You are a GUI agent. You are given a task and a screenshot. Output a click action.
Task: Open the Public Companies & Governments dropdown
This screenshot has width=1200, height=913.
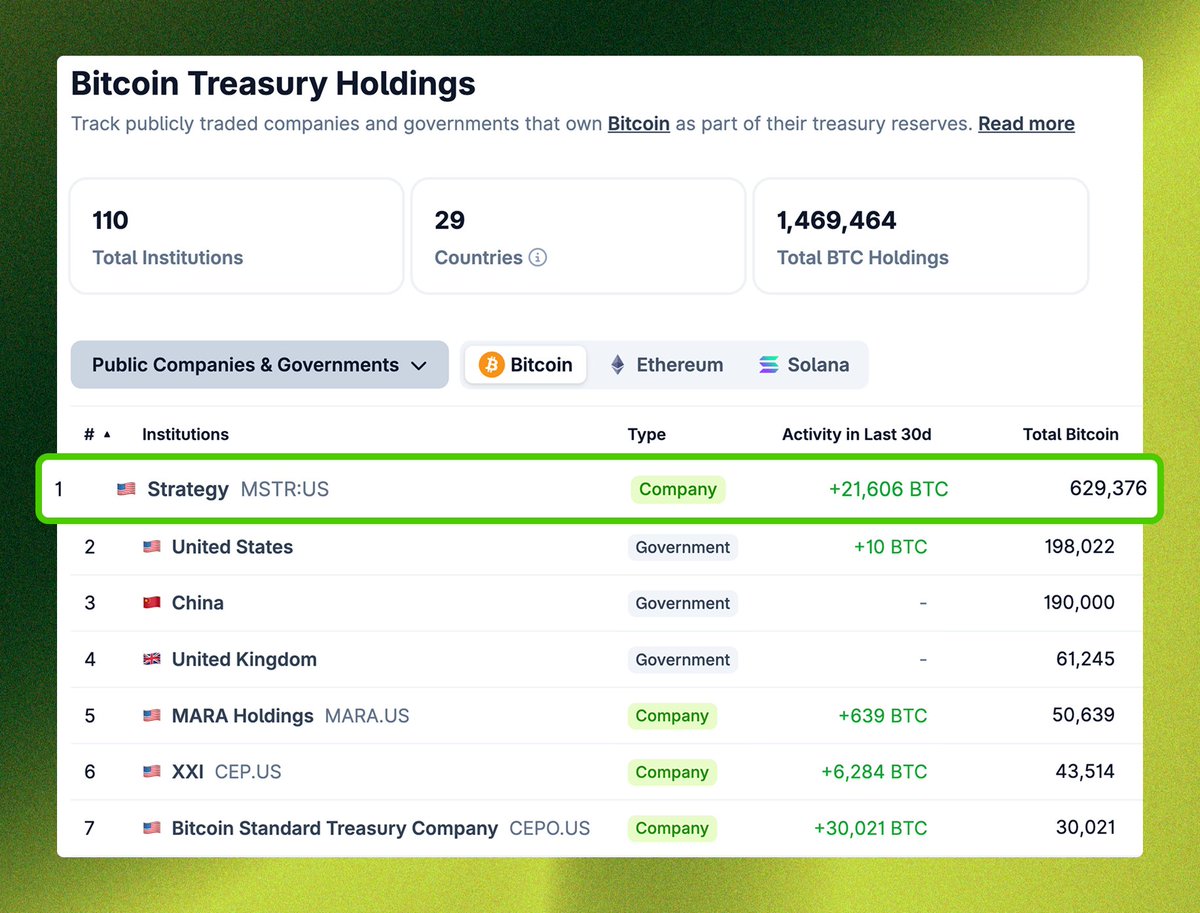(259, 365)
